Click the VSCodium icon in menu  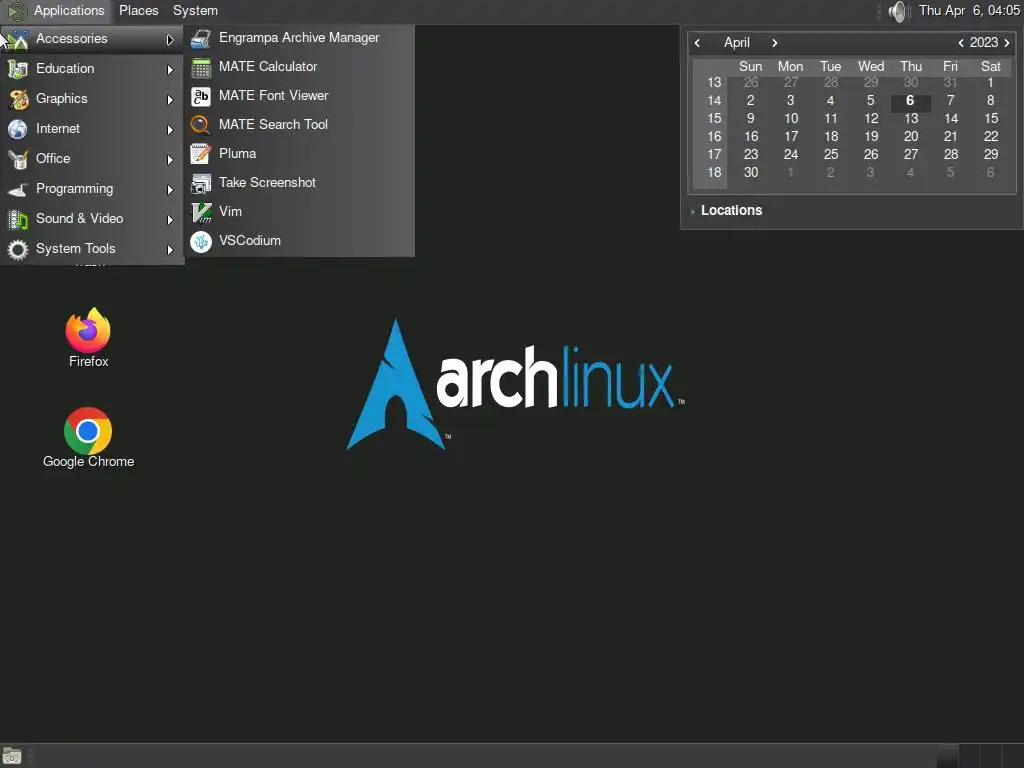(200, 241)
